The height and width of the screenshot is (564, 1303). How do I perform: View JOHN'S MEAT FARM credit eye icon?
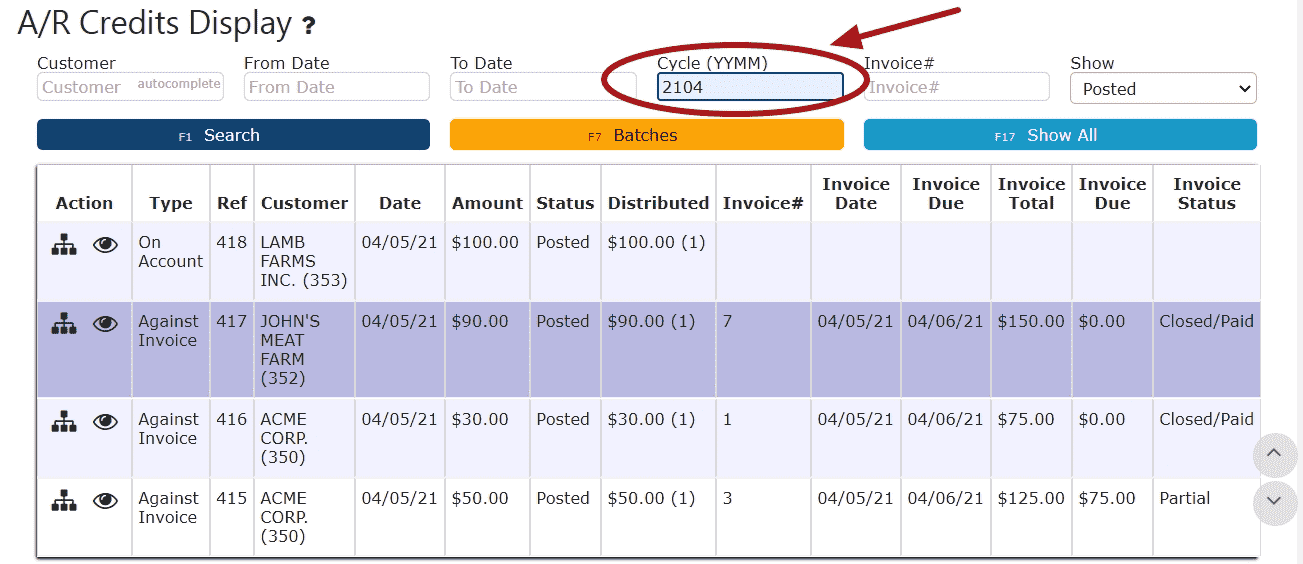105,323
